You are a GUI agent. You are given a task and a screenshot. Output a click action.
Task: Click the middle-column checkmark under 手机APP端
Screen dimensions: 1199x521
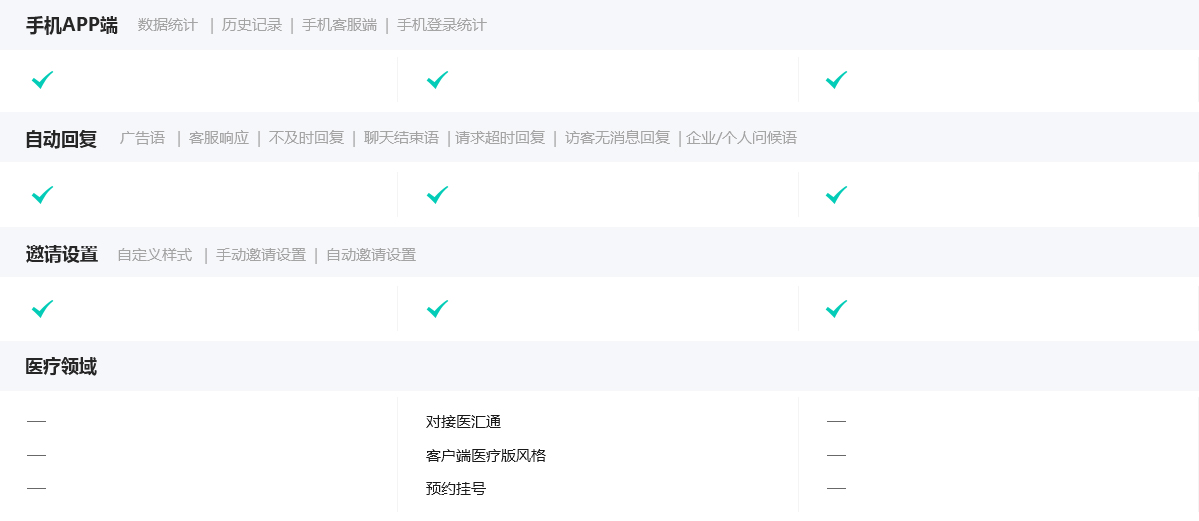[x=437, y=80]
